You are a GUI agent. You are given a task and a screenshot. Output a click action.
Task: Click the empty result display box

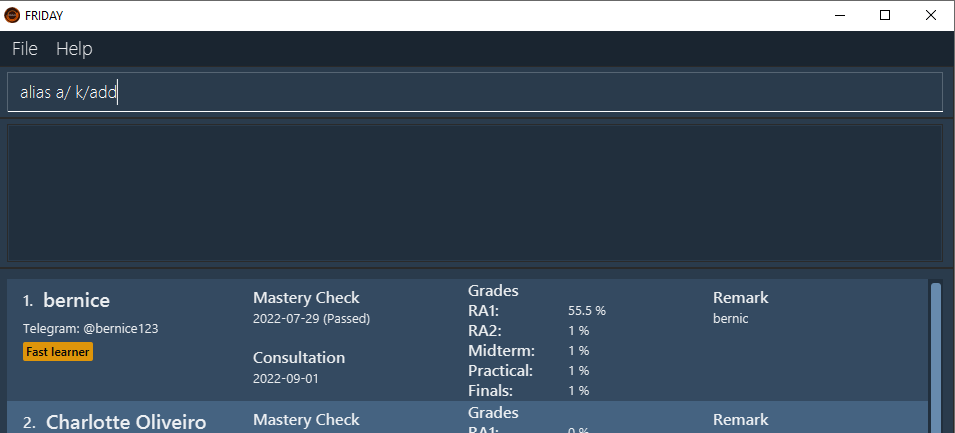point(474,192)
